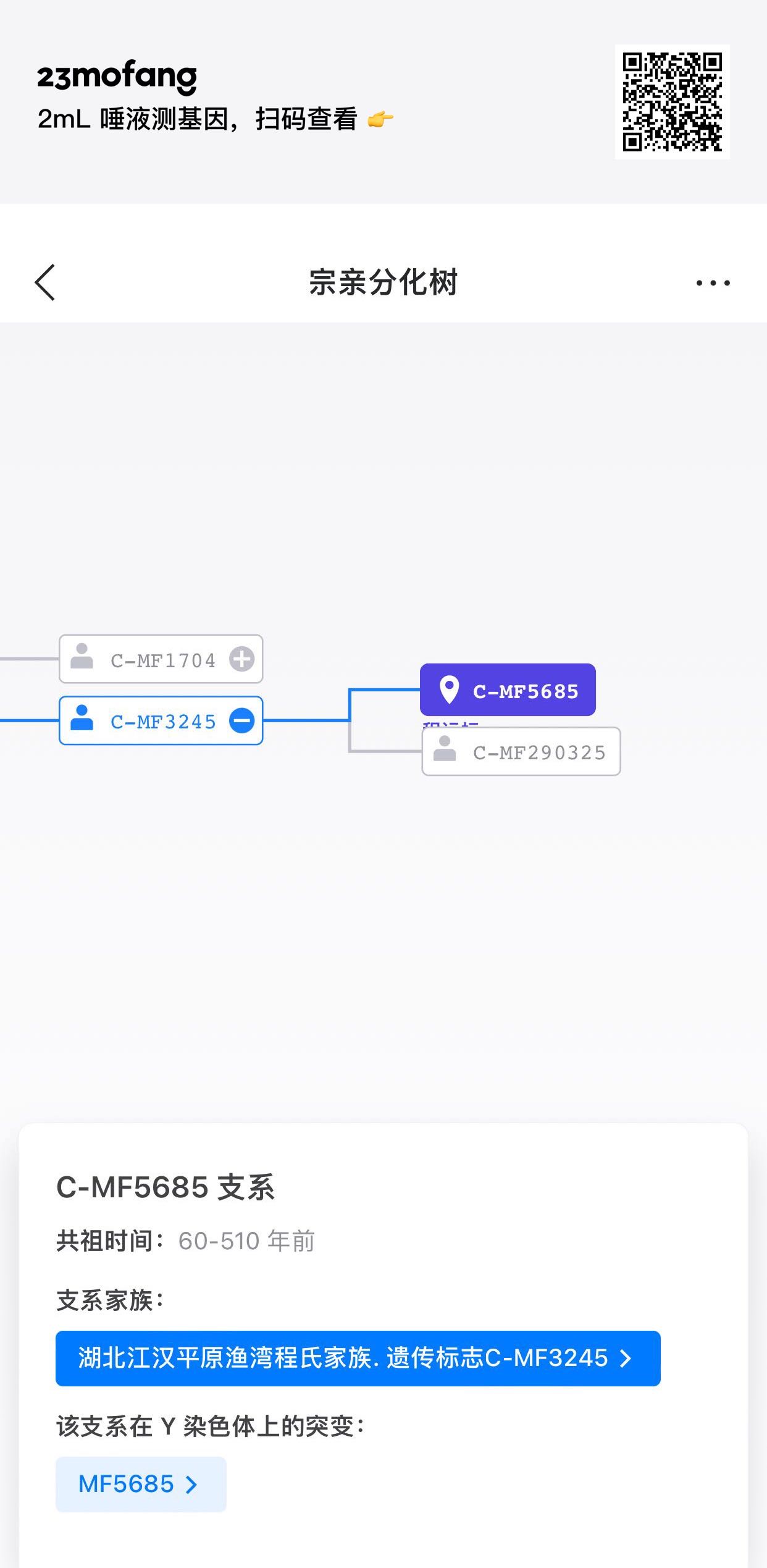Select the C-MF5685 highlighted node label
This screenshot has height=1568, width=767.
coord(526,691)
